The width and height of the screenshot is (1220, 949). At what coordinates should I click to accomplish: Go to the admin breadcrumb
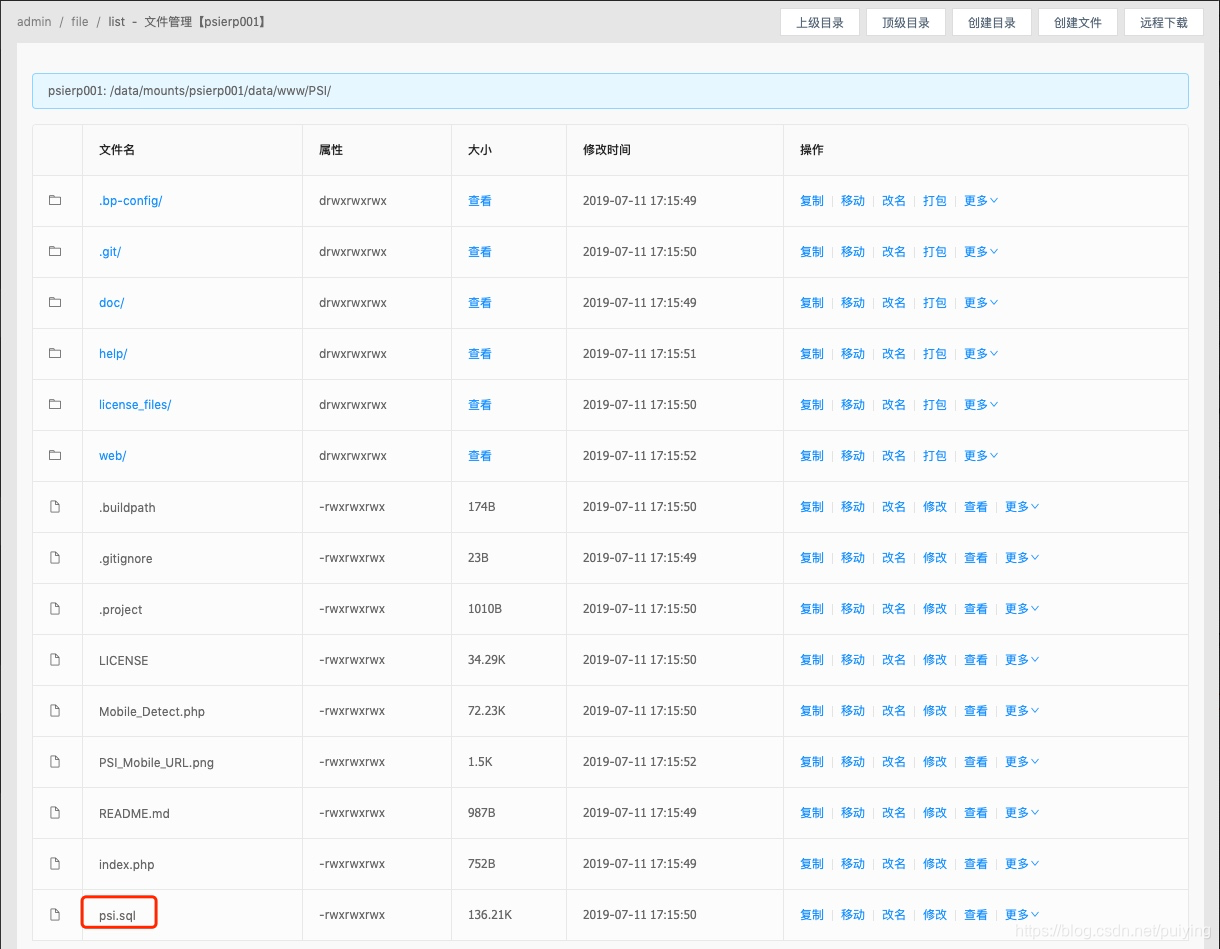(34, 21)
